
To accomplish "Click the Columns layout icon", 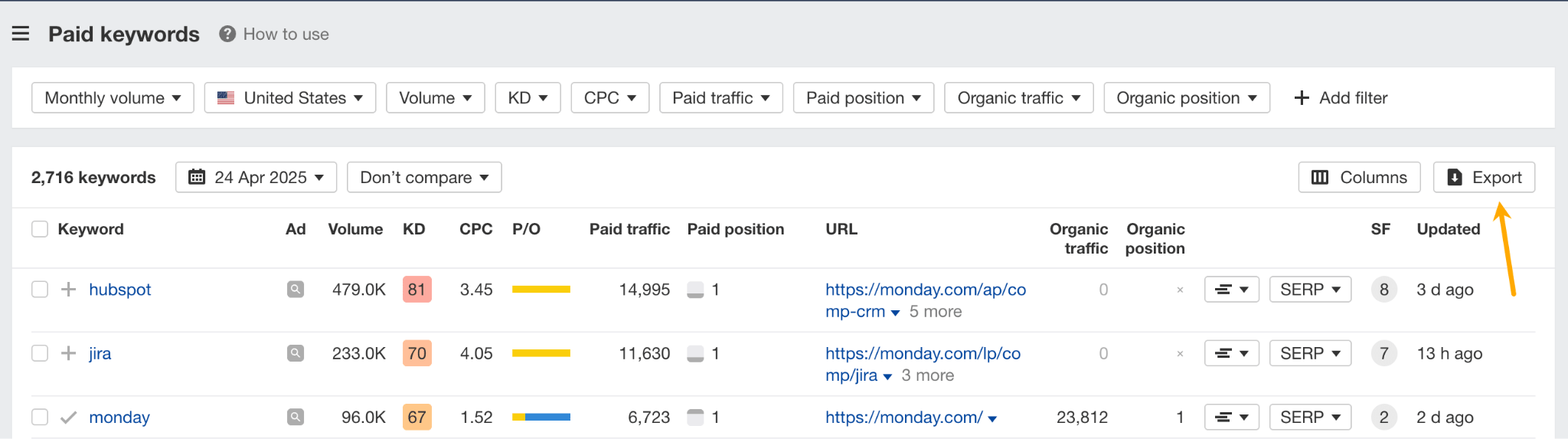I will pos(1320,177).
